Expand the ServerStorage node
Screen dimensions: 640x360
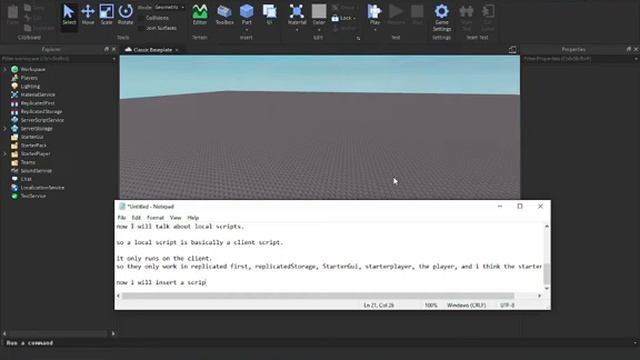(x=5, y=129)
